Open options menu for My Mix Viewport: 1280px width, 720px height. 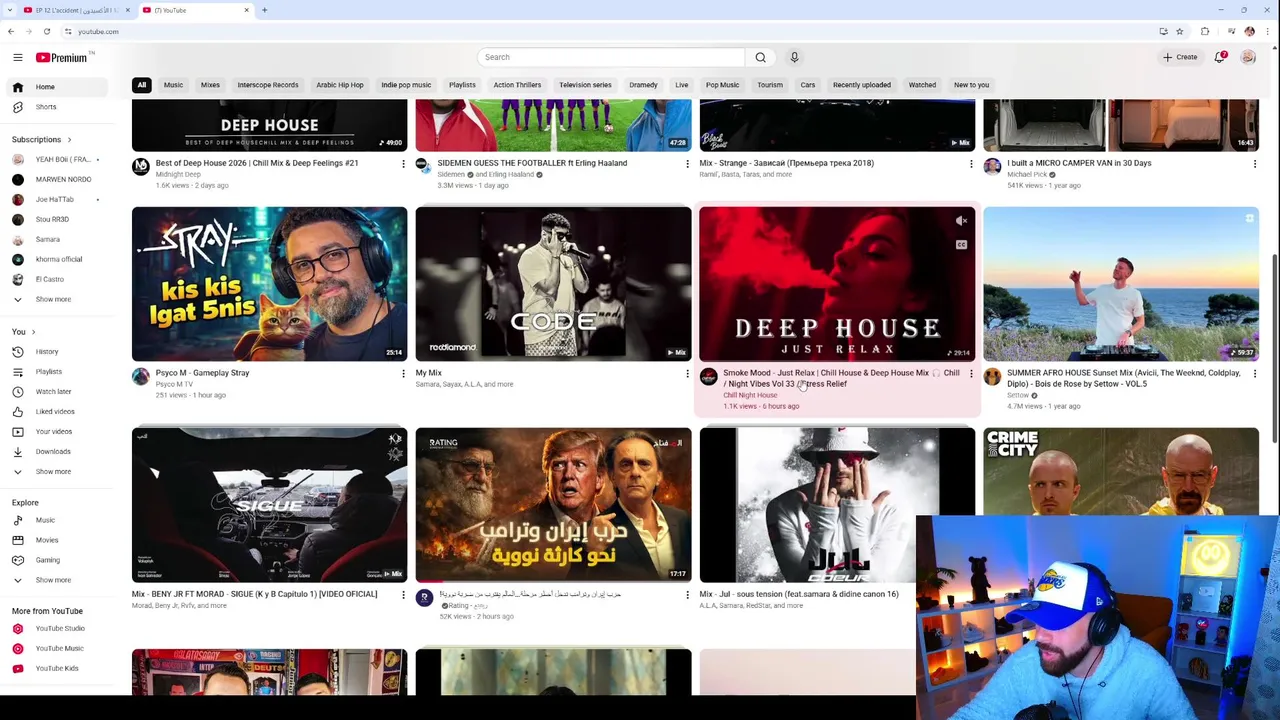point(687,374)
